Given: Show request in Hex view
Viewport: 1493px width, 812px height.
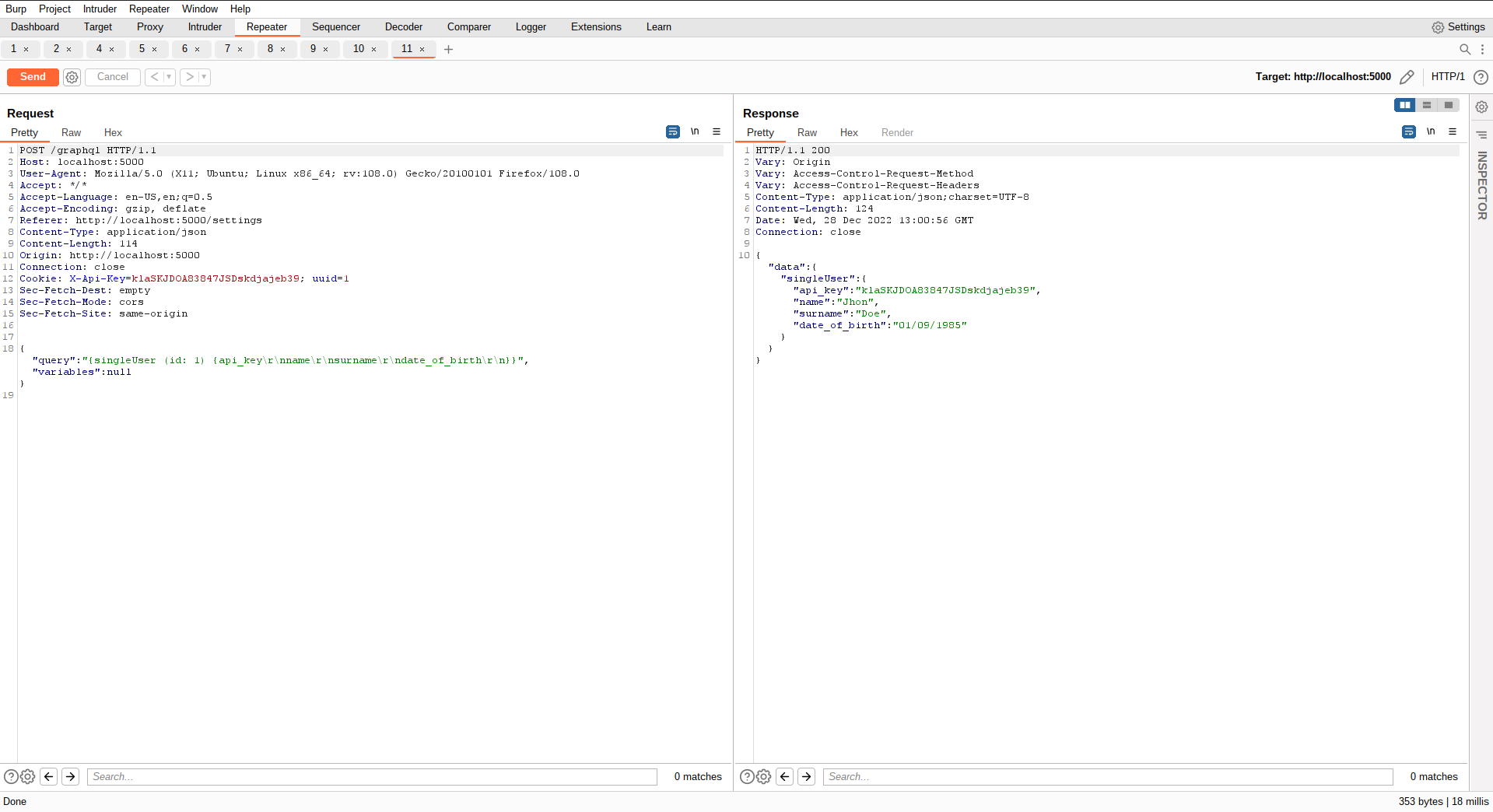Looking at the screenshot, I should point(113,133).
